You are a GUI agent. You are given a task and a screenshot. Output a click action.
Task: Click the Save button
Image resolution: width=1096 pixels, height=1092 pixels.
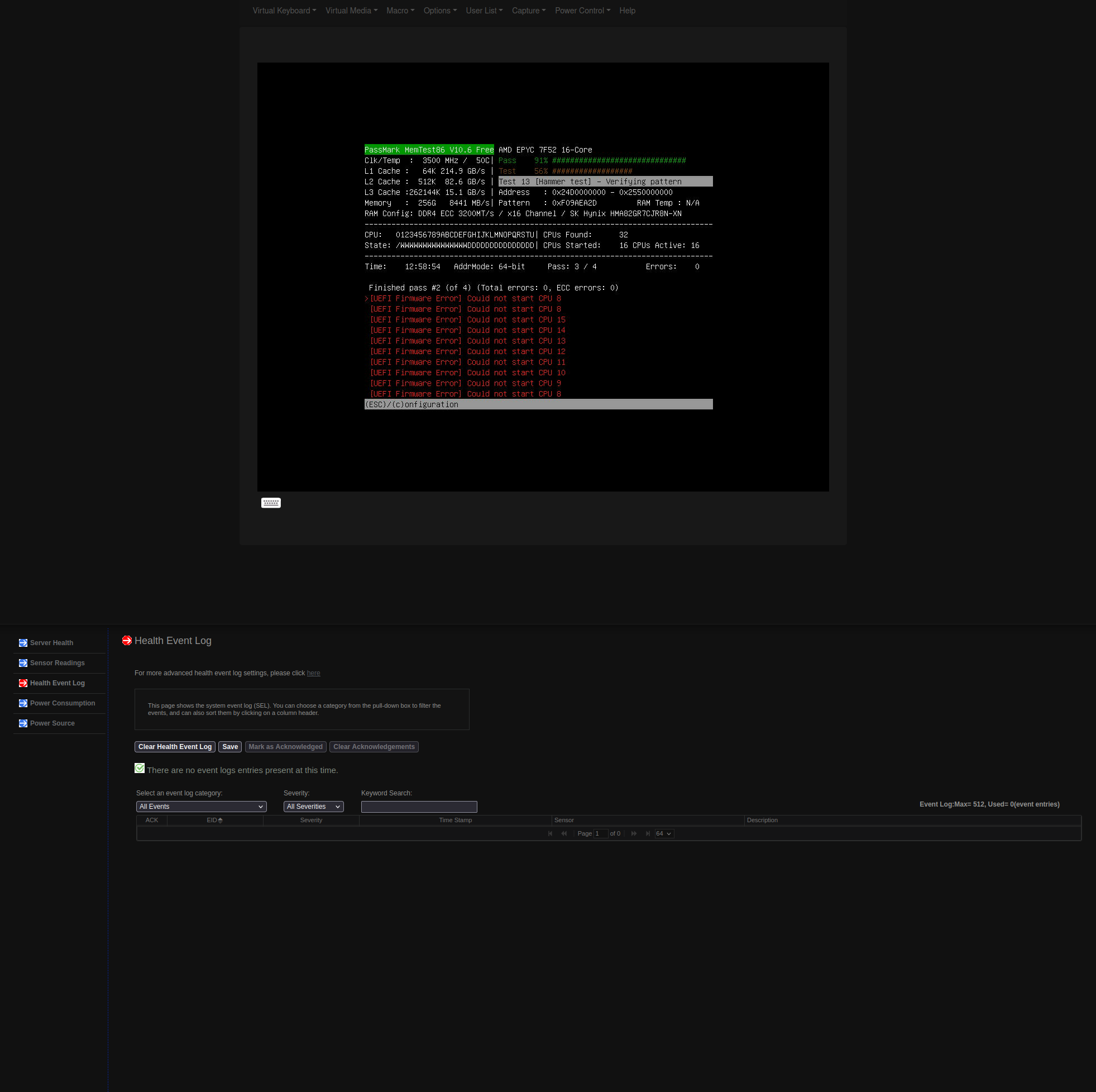(231, 747)
